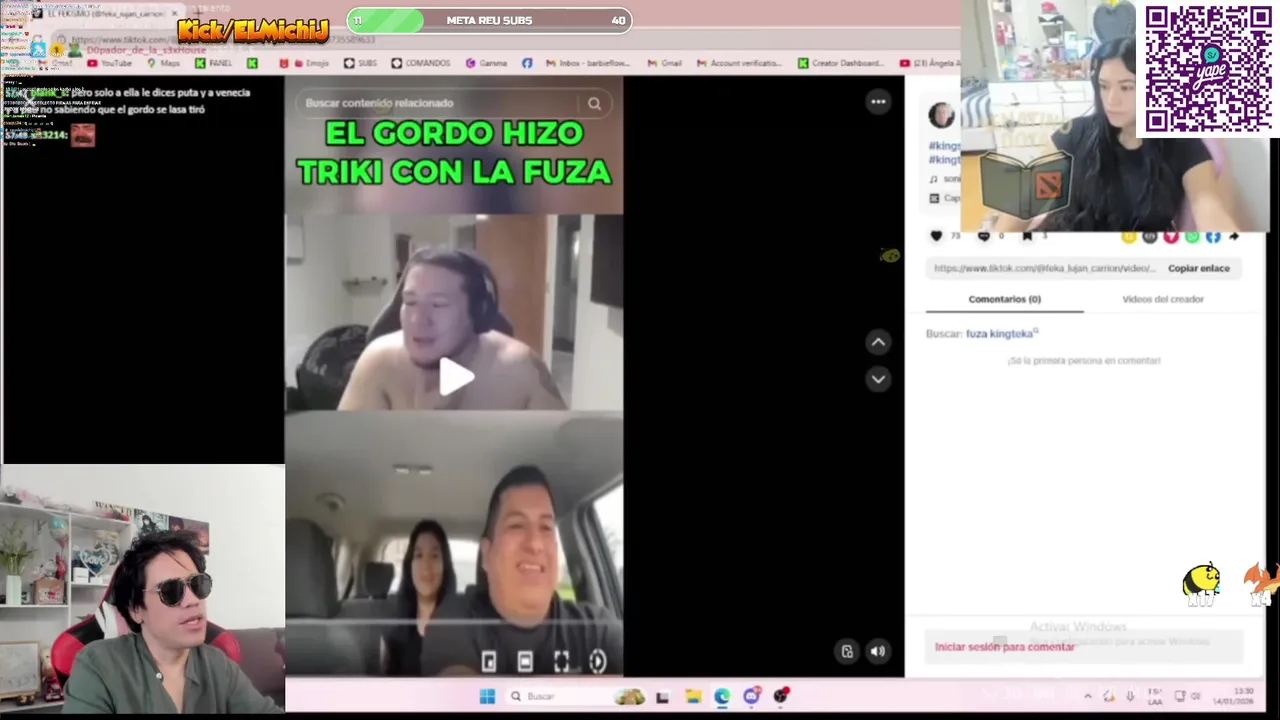Open the Facebook bookmark icon
Viewport: 1280px width, 720px height.
click(x=527, y=63)
